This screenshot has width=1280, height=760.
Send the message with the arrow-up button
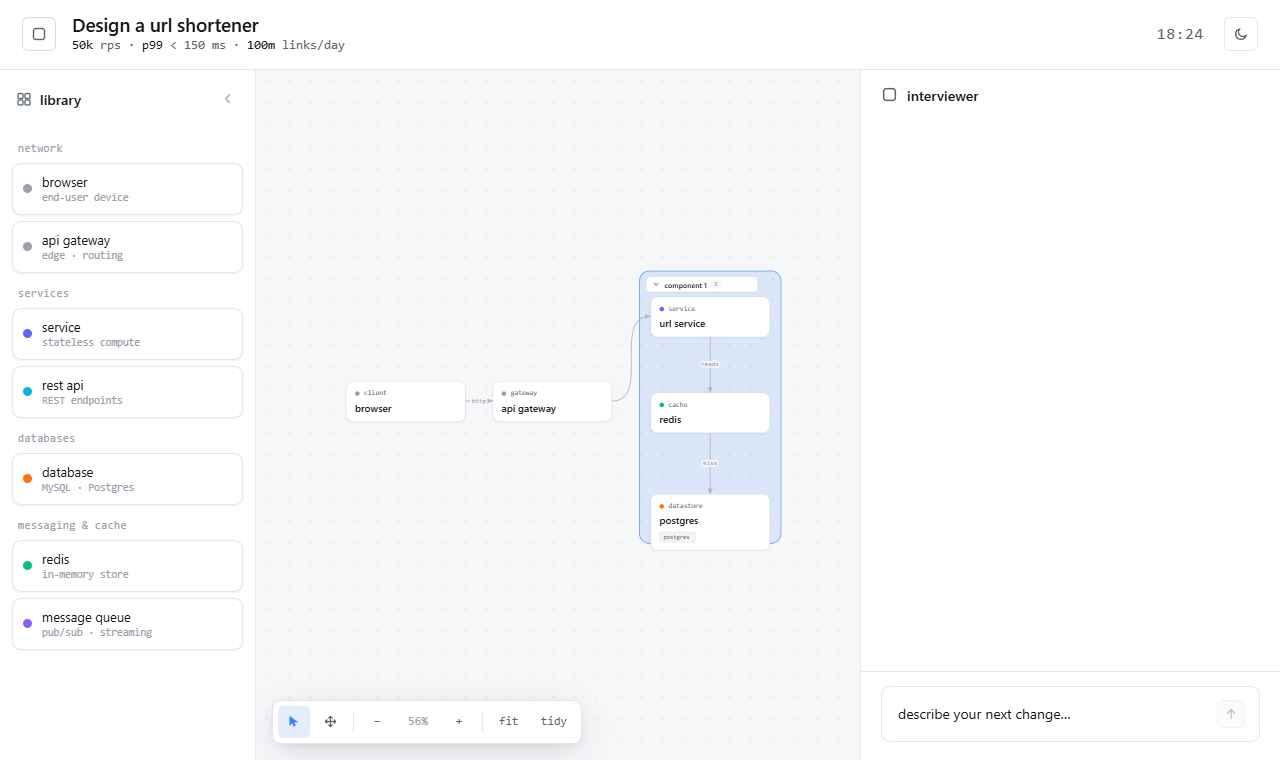click(1231, 714)
